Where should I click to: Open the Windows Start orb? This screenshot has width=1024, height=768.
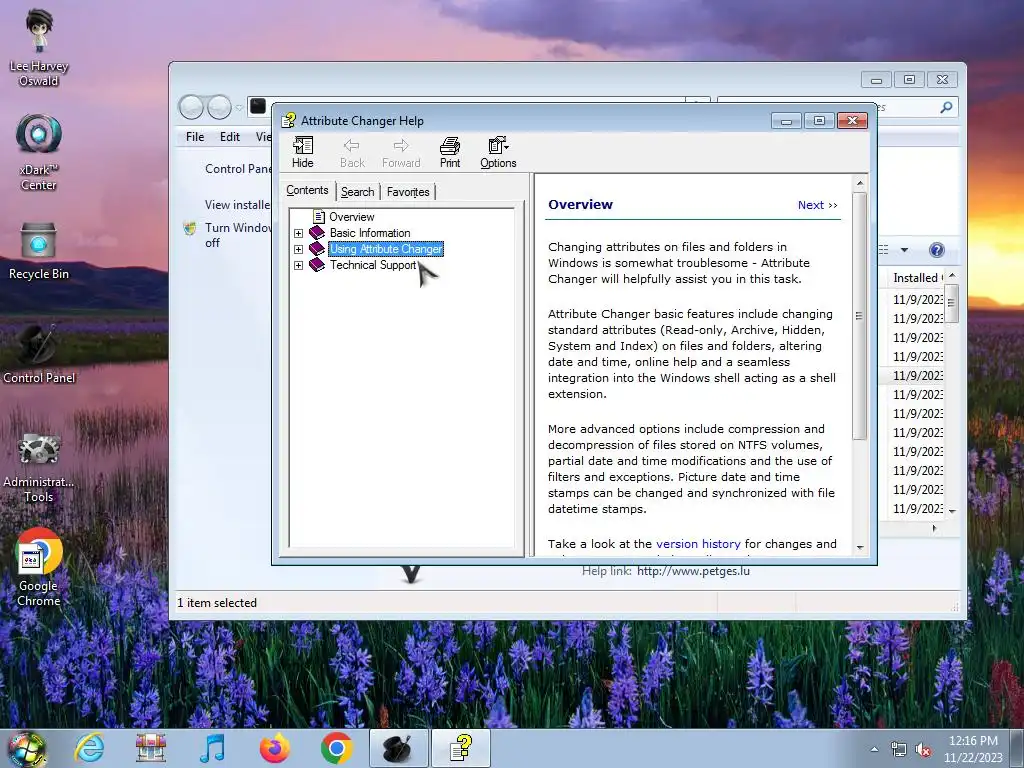(x=26, y=748)
